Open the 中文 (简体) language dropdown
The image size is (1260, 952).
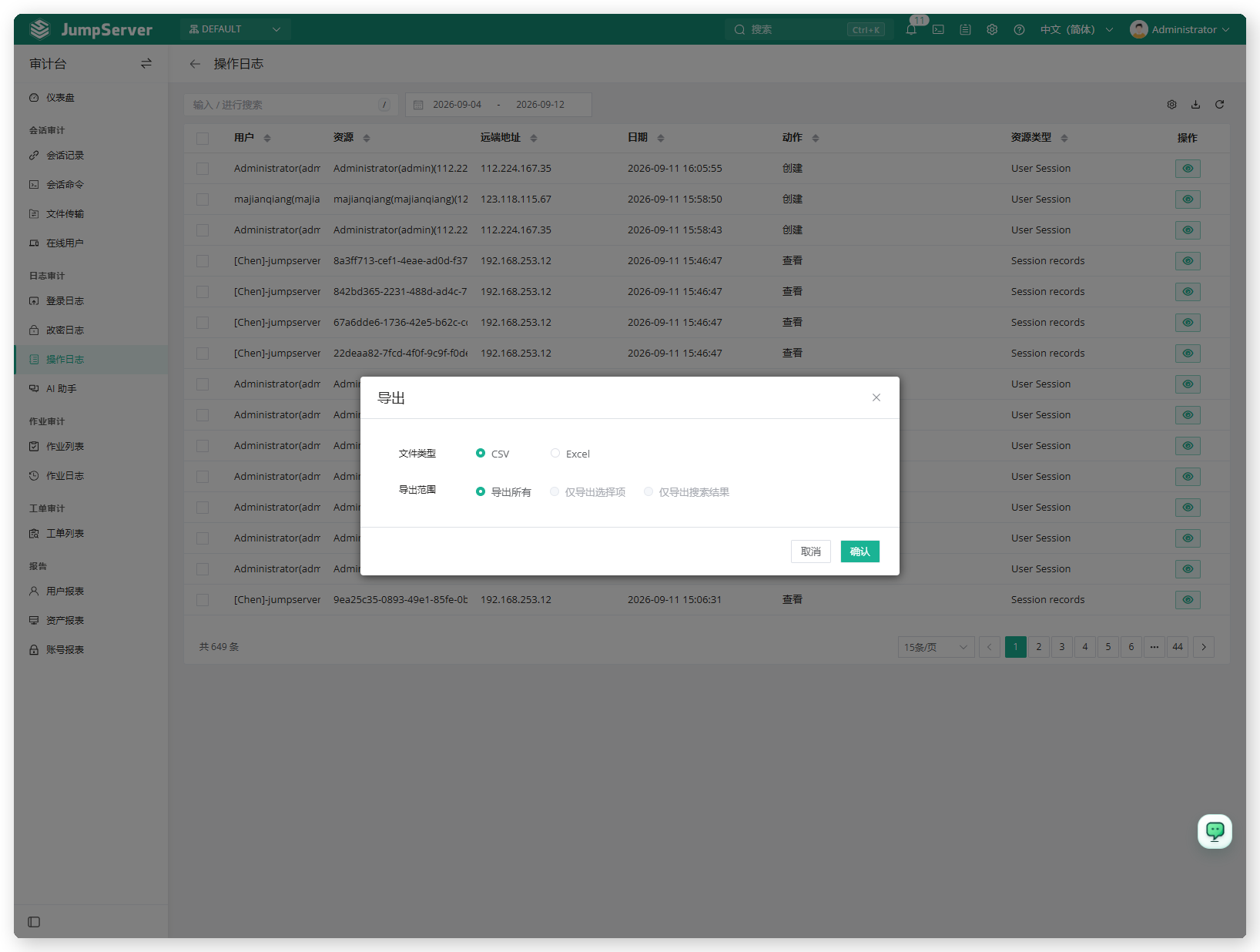(x=1076, y=29)
